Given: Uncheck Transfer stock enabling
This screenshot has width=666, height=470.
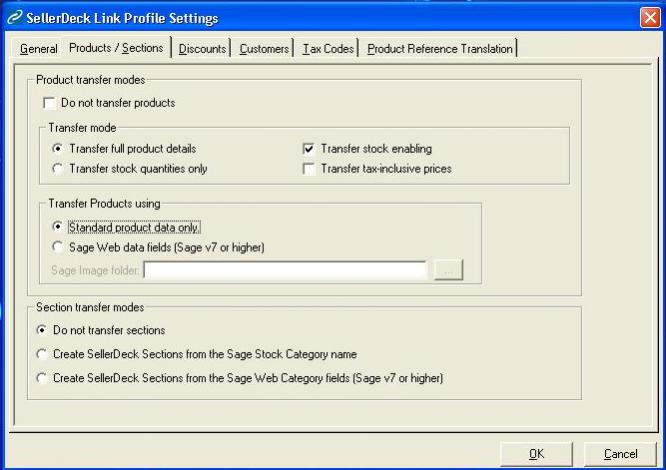Looking at the screenshot, I should (309, 149).
